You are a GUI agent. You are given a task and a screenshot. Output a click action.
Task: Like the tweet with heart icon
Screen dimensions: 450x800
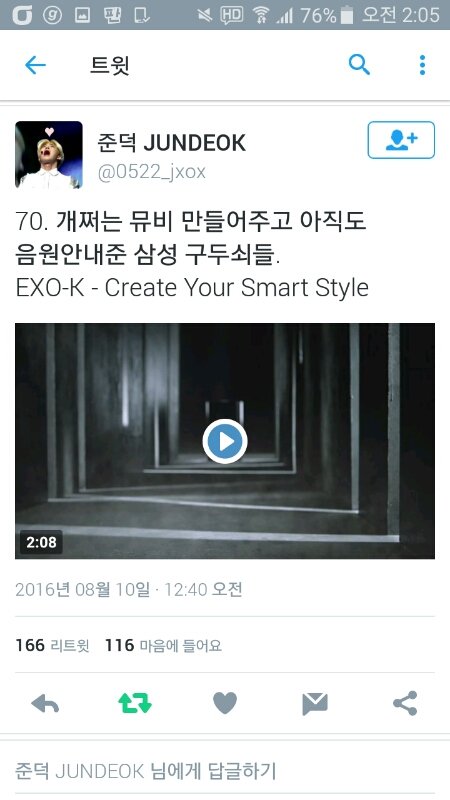225,704
